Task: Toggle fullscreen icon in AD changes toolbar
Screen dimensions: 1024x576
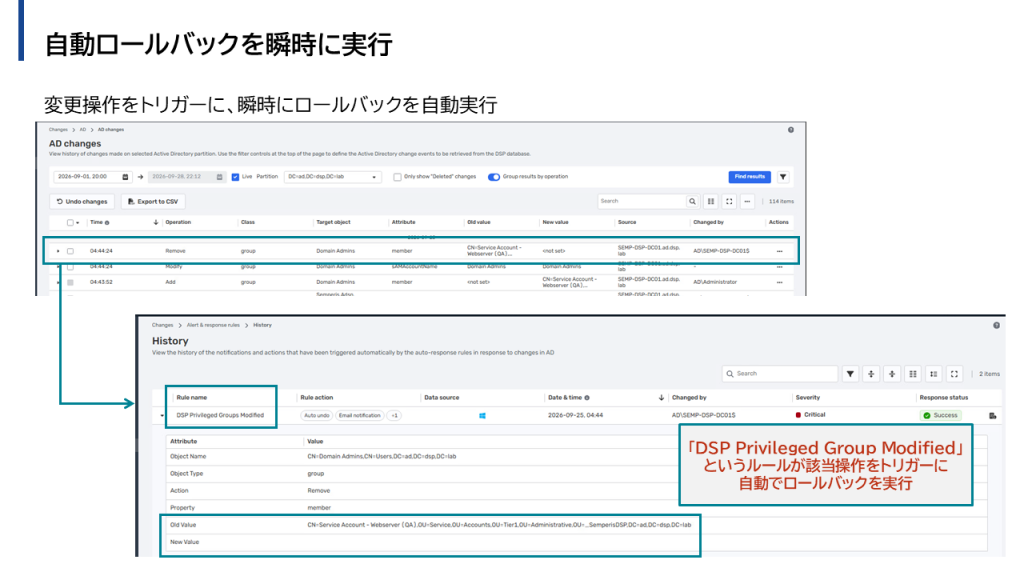Action: (729, 202)
